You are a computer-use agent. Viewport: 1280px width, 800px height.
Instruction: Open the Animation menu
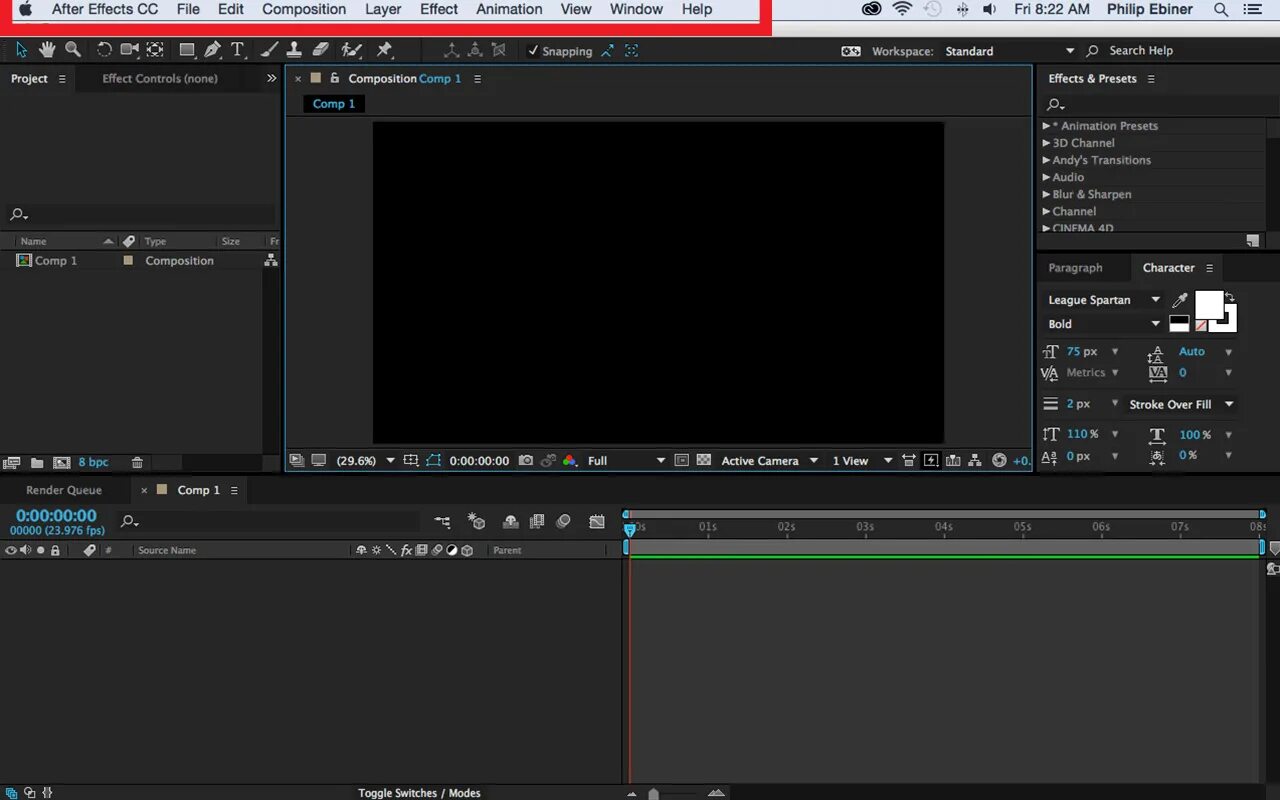(x=509, y=9)
